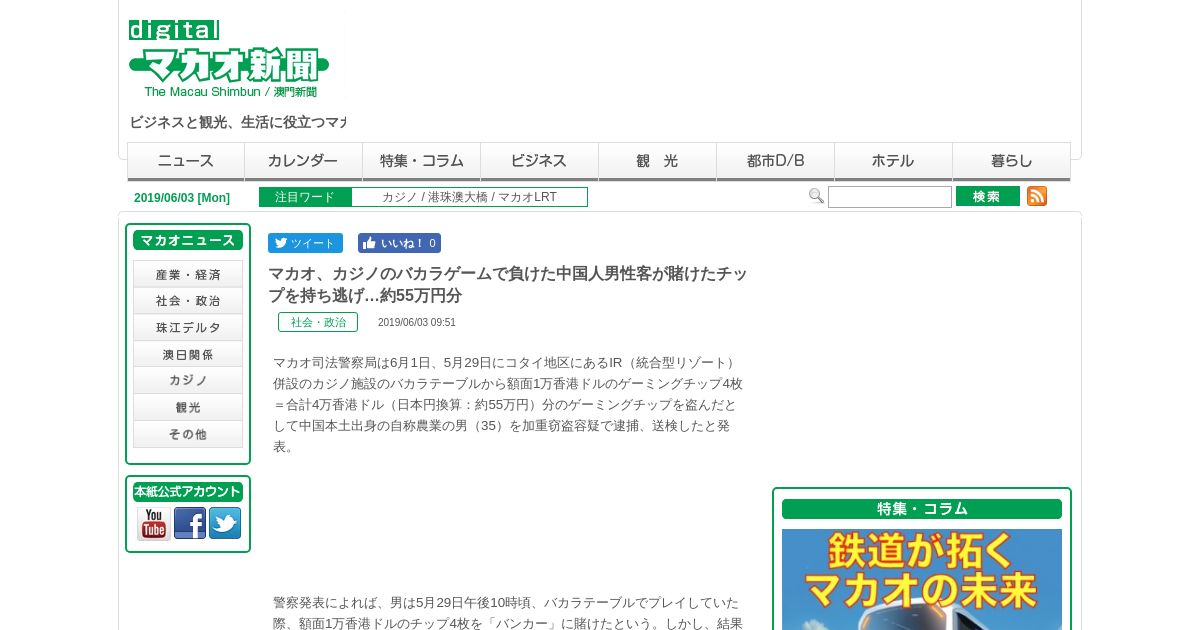Open the カレンダー navigation tab

[x=304, y=161]
